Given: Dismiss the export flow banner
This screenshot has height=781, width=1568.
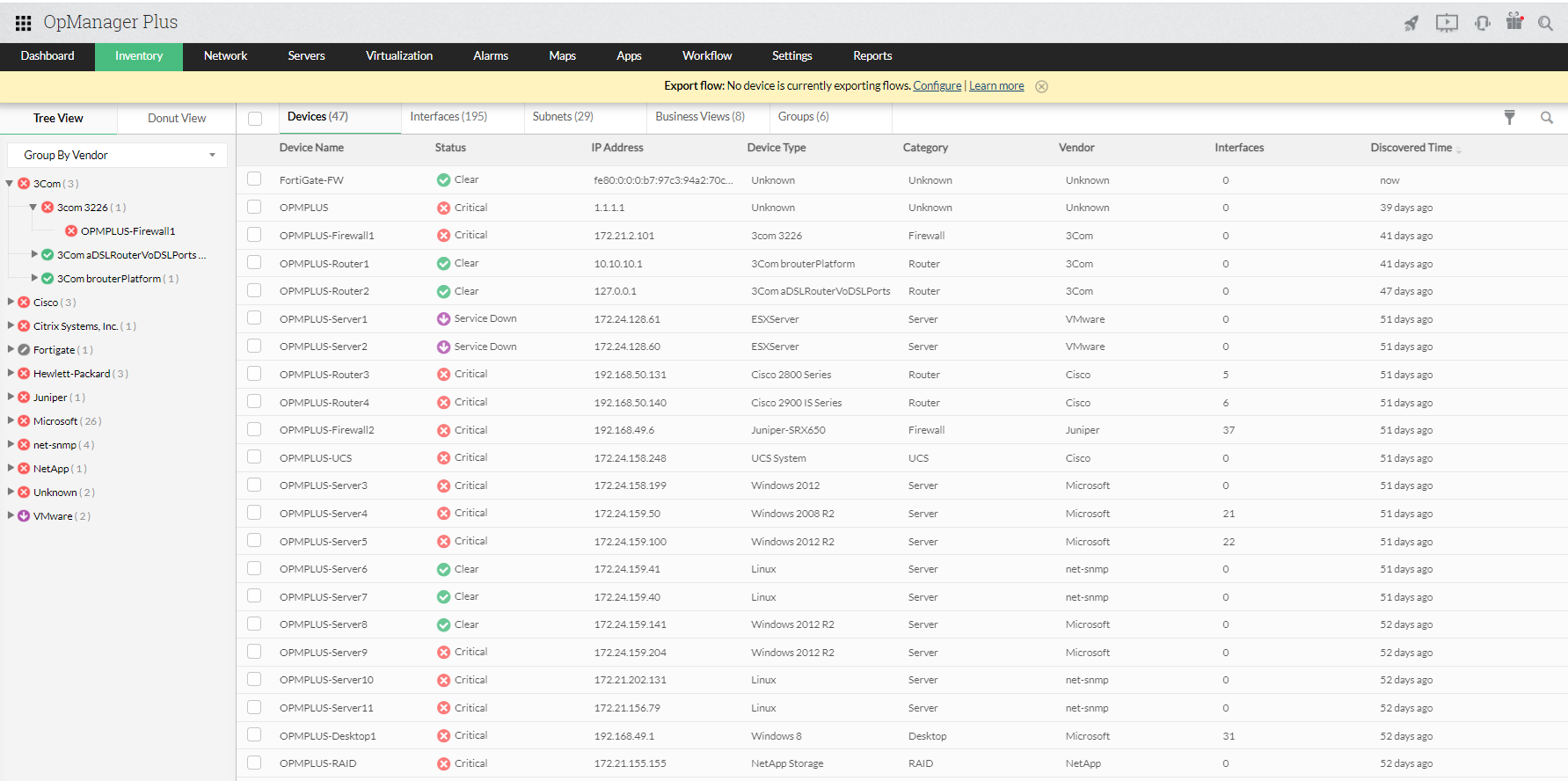Looking at the screenshot, I should (1041, 86).
